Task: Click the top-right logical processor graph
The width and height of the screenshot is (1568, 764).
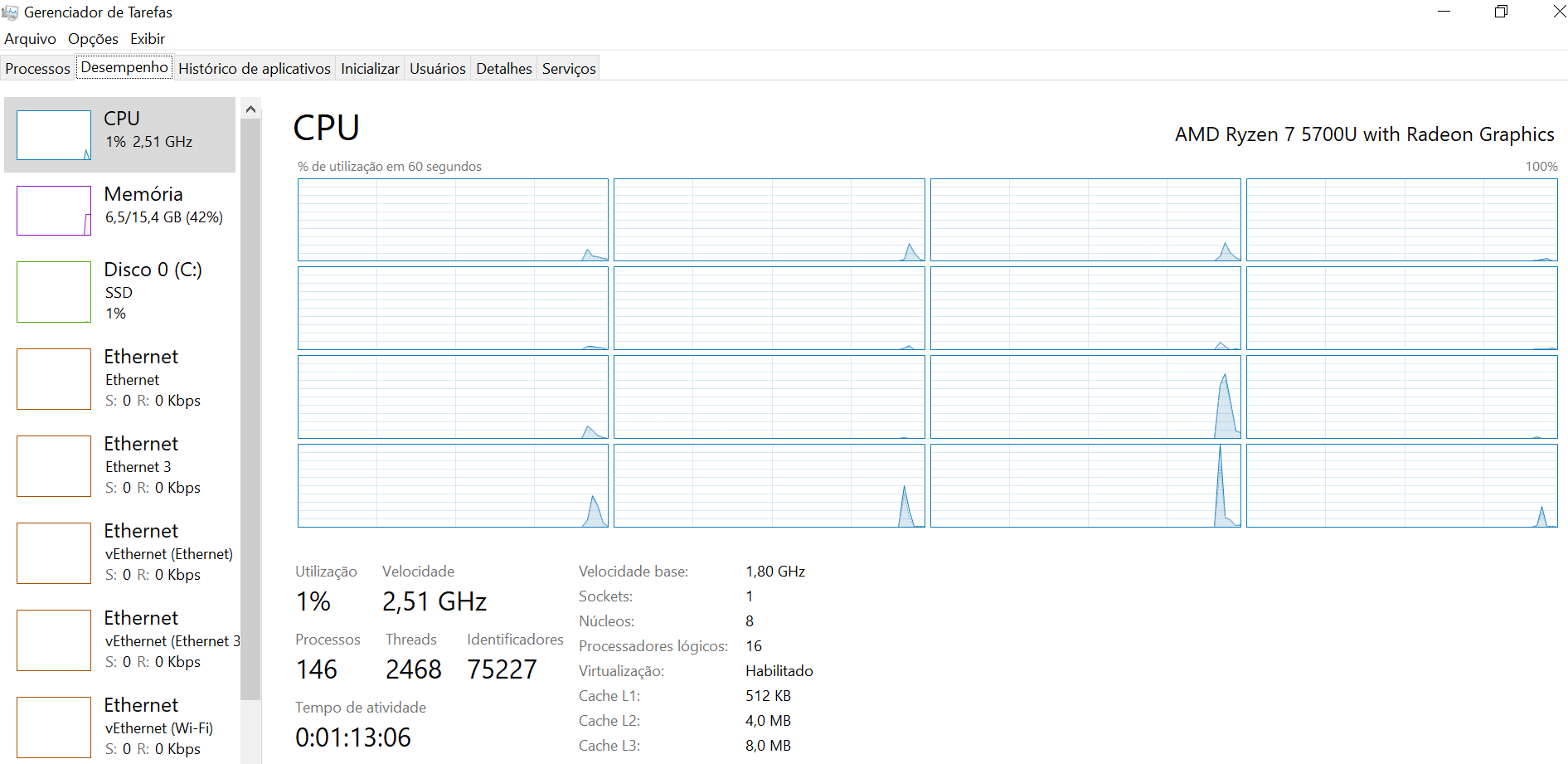Action: (x=1401, y=220)
